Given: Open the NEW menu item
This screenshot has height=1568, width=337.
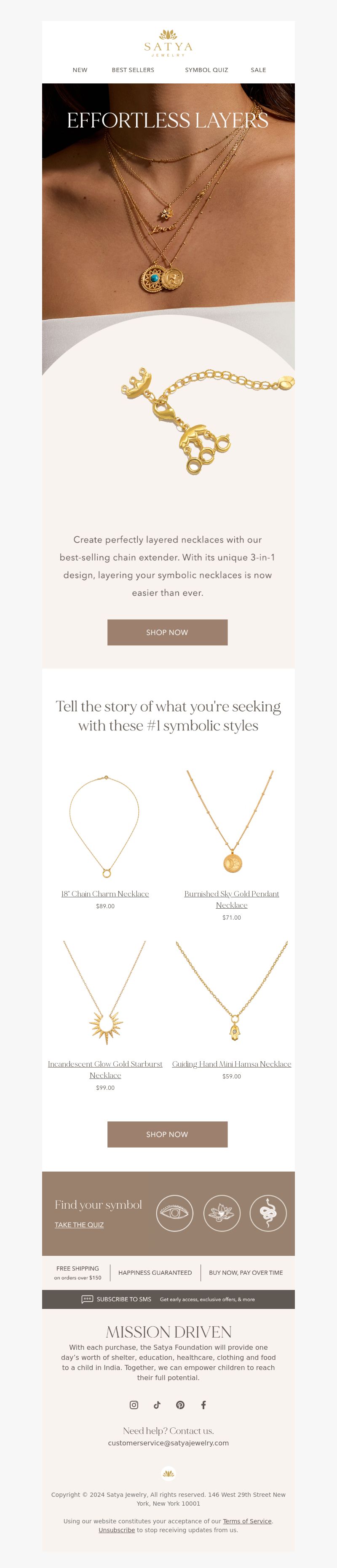Looking at the screenshot, I should (x=80, y=70).
